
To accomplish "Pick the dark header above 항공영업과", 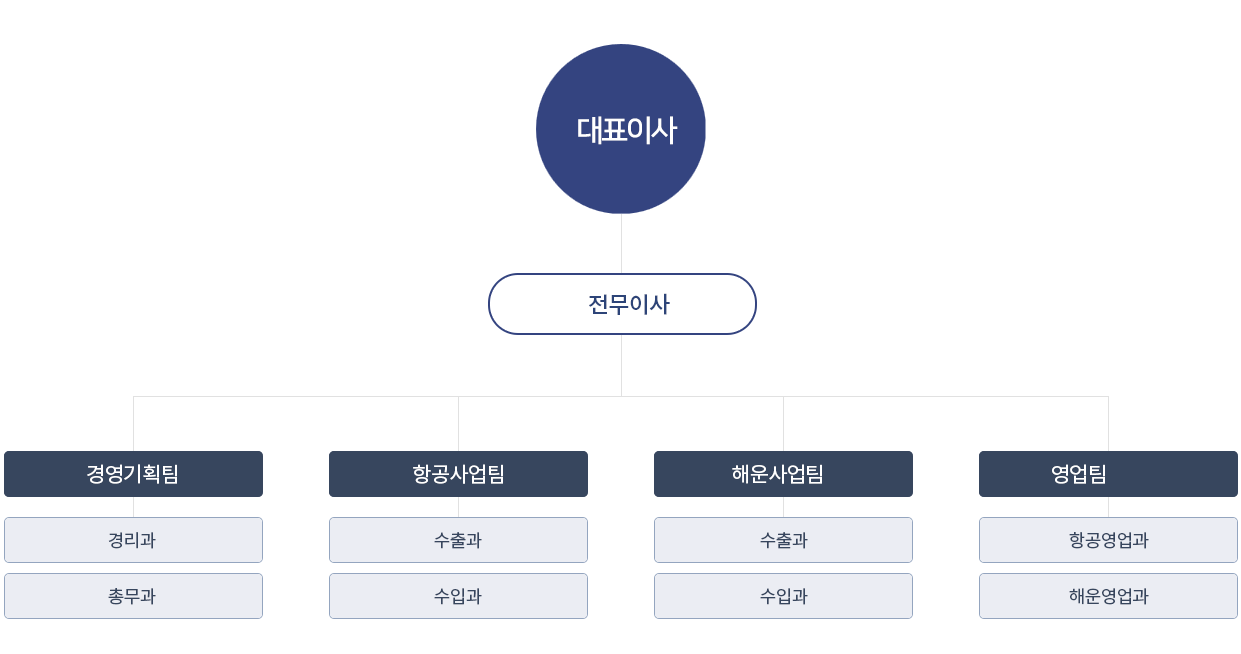I will click(x=1108, y=474).
